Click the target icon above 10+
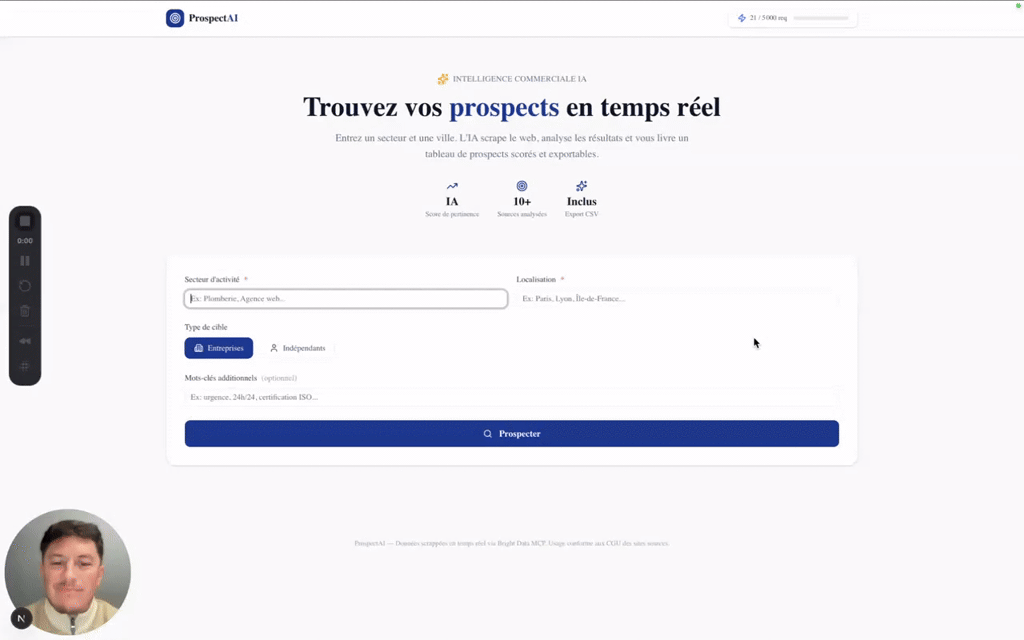Image resolution: width=1024 pixels, height=640 pixels. (522, 186)
